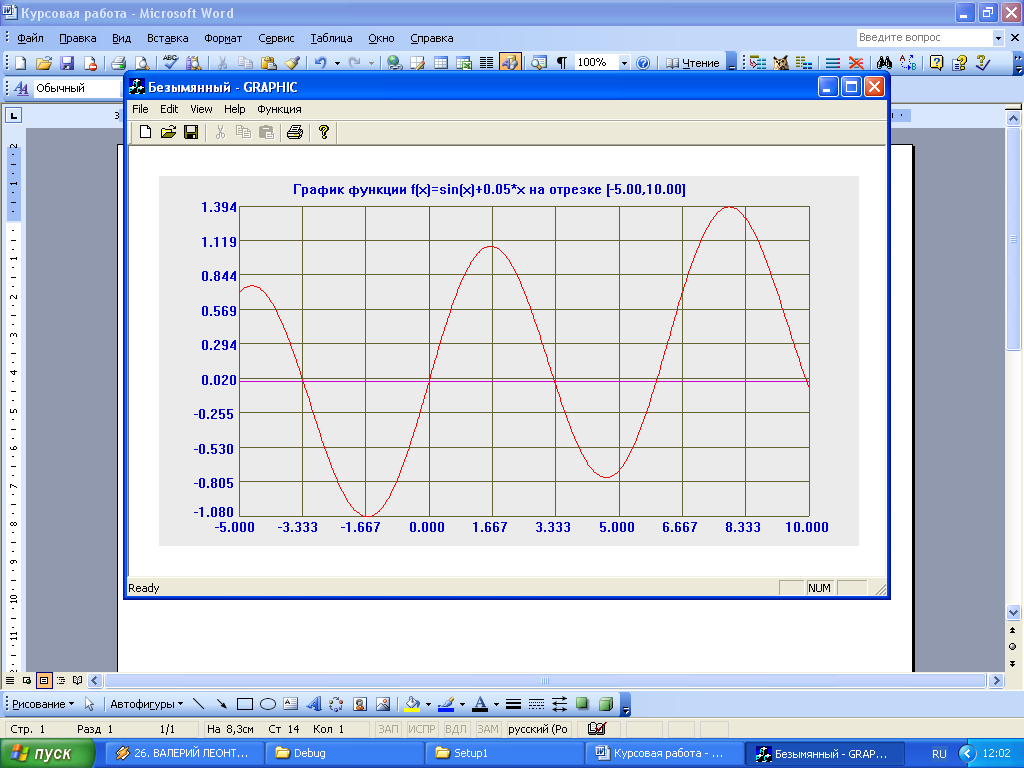
Task: Toggle the Drawing toolbar button in Word
Action: (510, 62)
